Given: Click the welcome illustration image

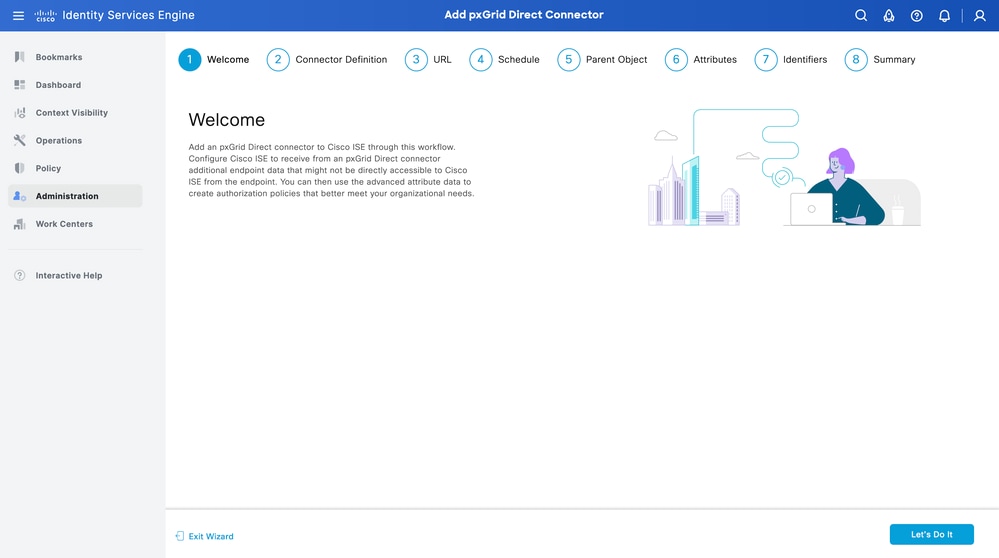Looking at the screenshot, I should tap(784, 168).
